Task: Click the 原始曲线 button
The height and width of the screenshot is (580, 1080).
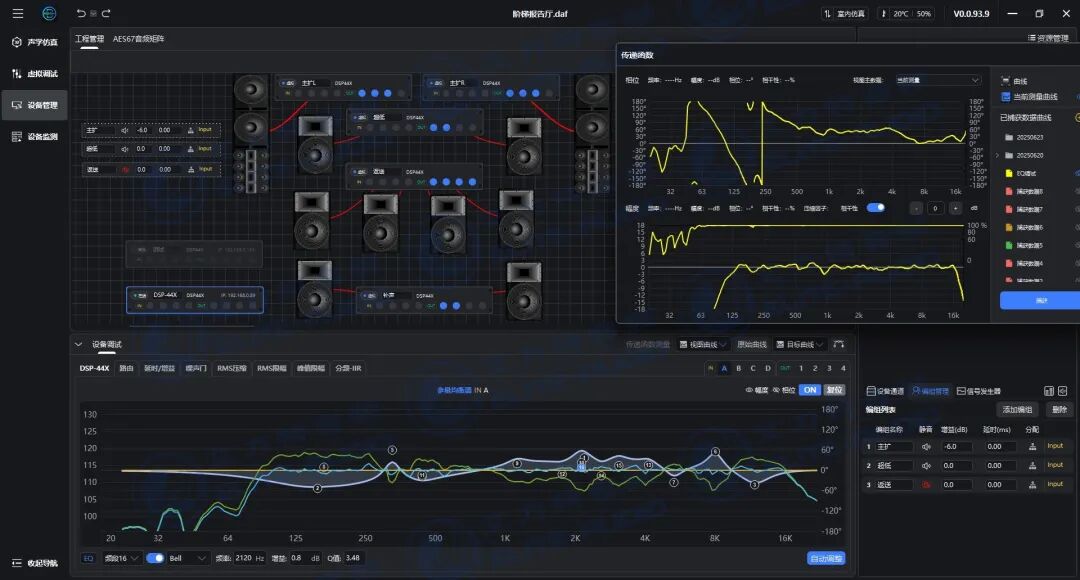Action: (x=751, y=344)
